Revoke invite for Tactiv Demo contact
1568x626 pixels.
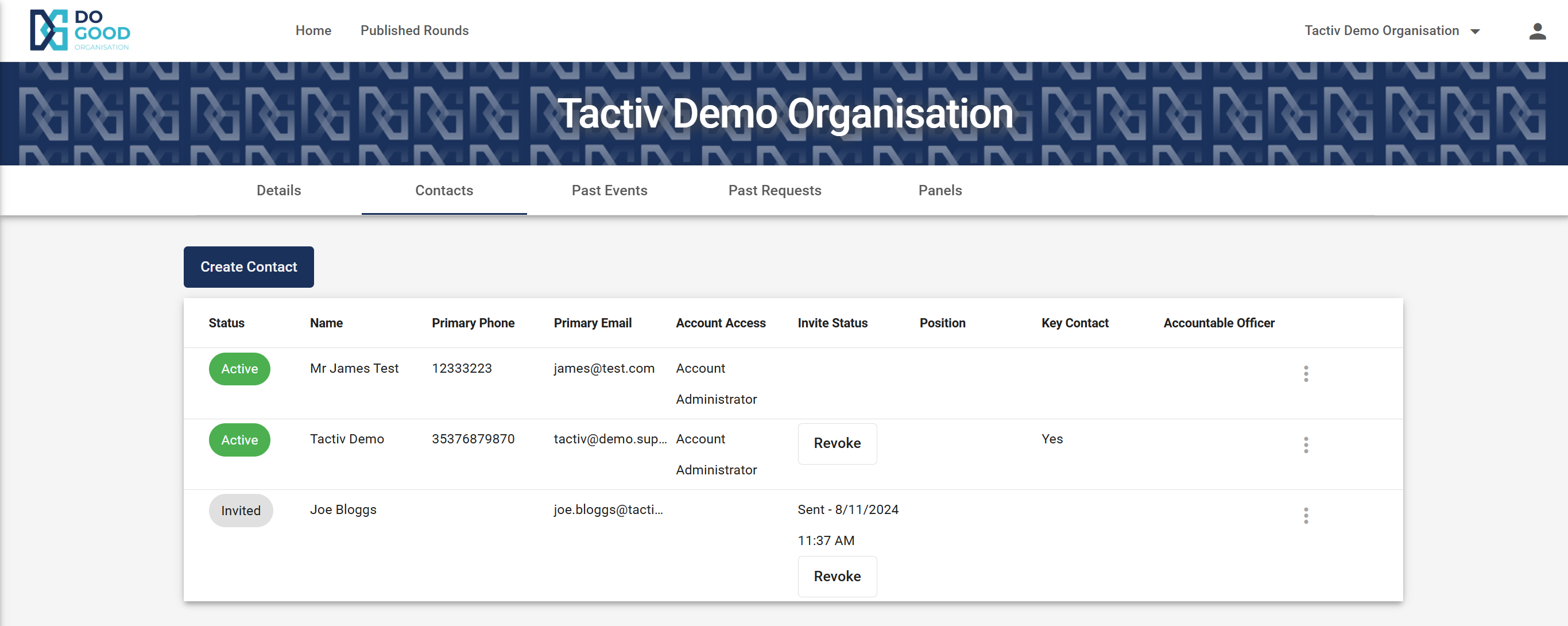(837, 443)
